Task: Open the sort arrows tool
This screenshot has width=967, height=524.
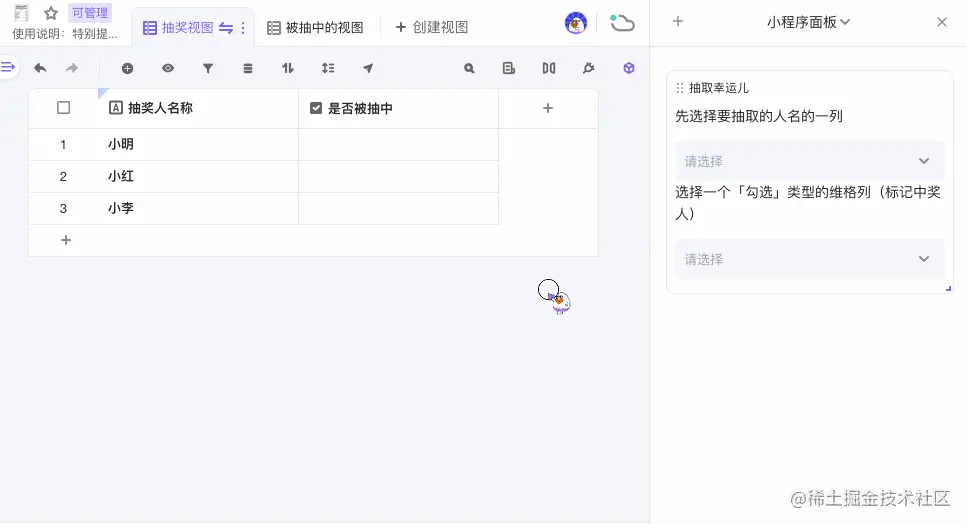Action: click(x=288, y=68)
